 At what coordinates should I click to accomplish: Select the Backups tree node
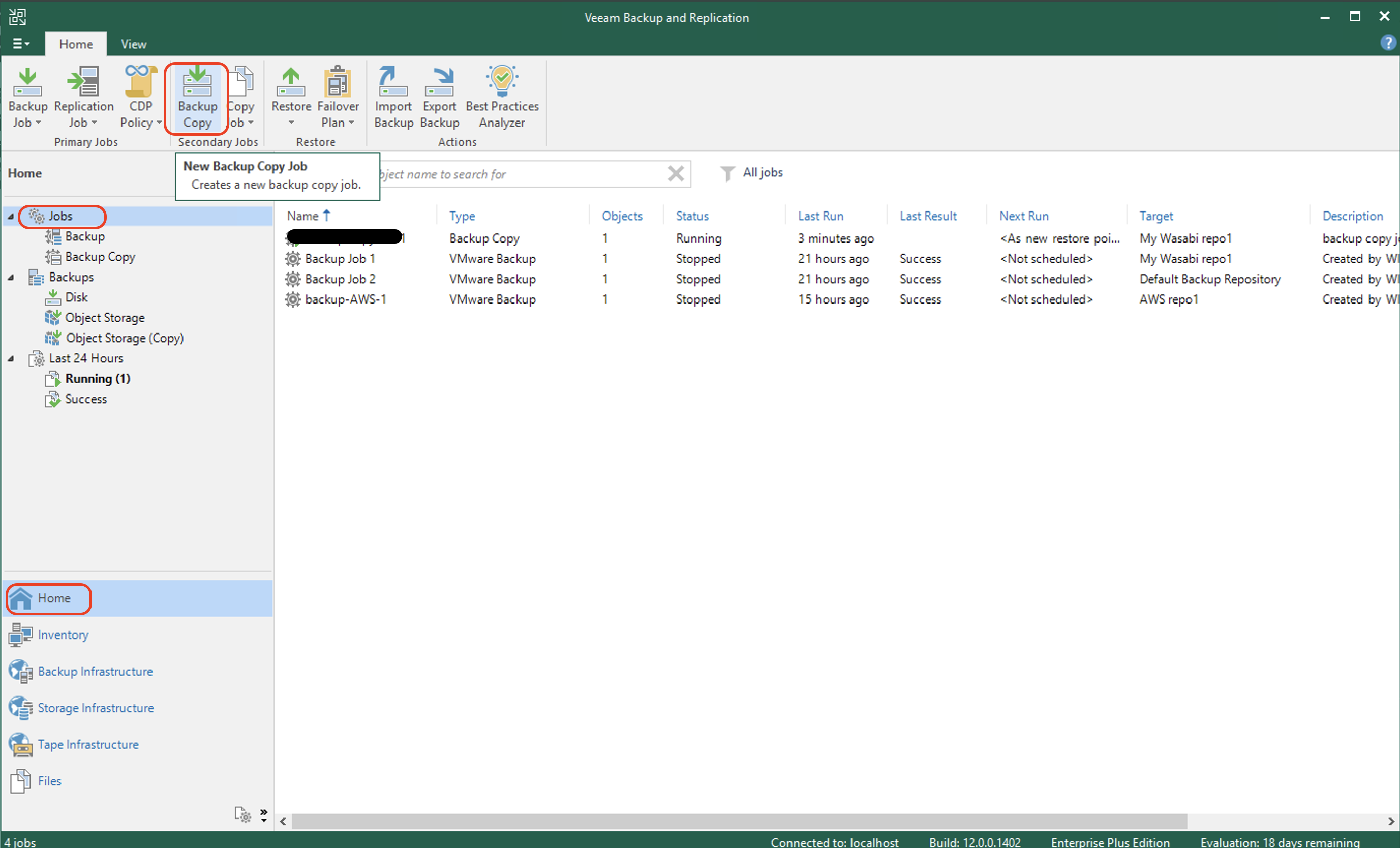pos(71,278)
